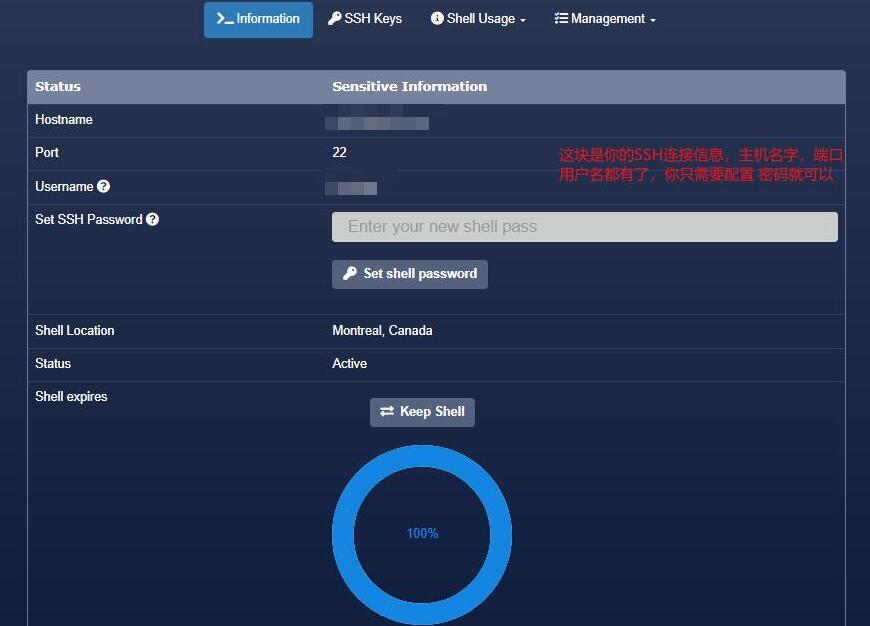Click the 100% label inside the ring
The height and width of the screenshot is (626, 870).
[422, 534]
